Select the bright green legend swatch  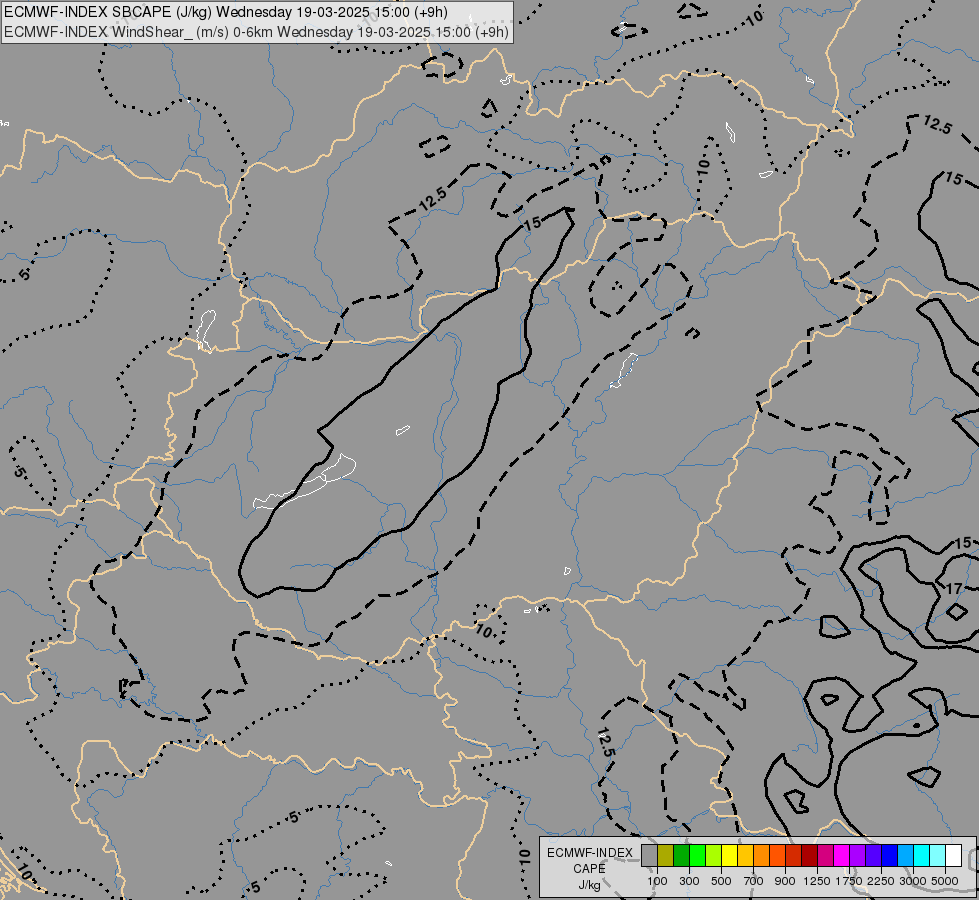point(697,855)
